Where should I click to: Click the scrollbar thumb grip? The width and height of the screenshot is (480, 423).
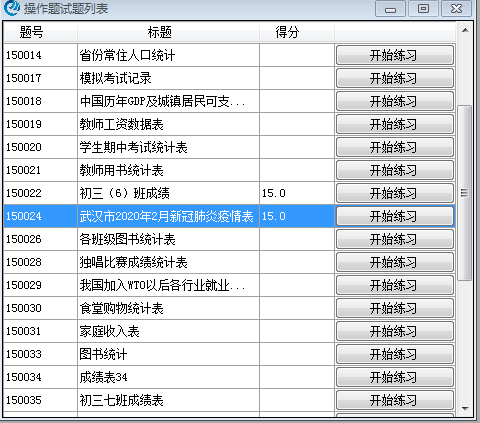point(464,193)
